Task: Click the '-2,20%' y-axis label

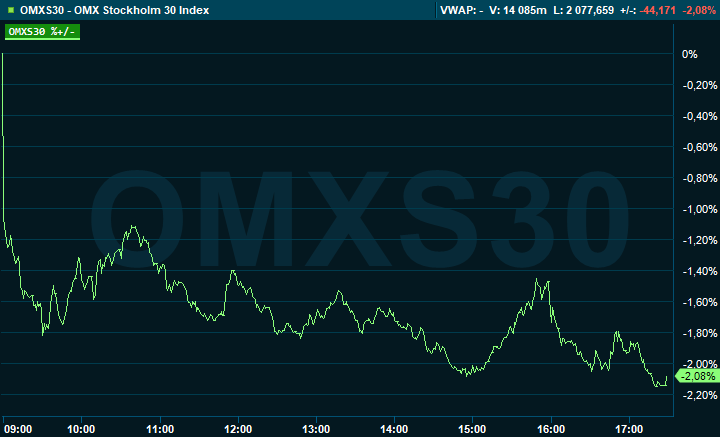Action: (700, 395)
